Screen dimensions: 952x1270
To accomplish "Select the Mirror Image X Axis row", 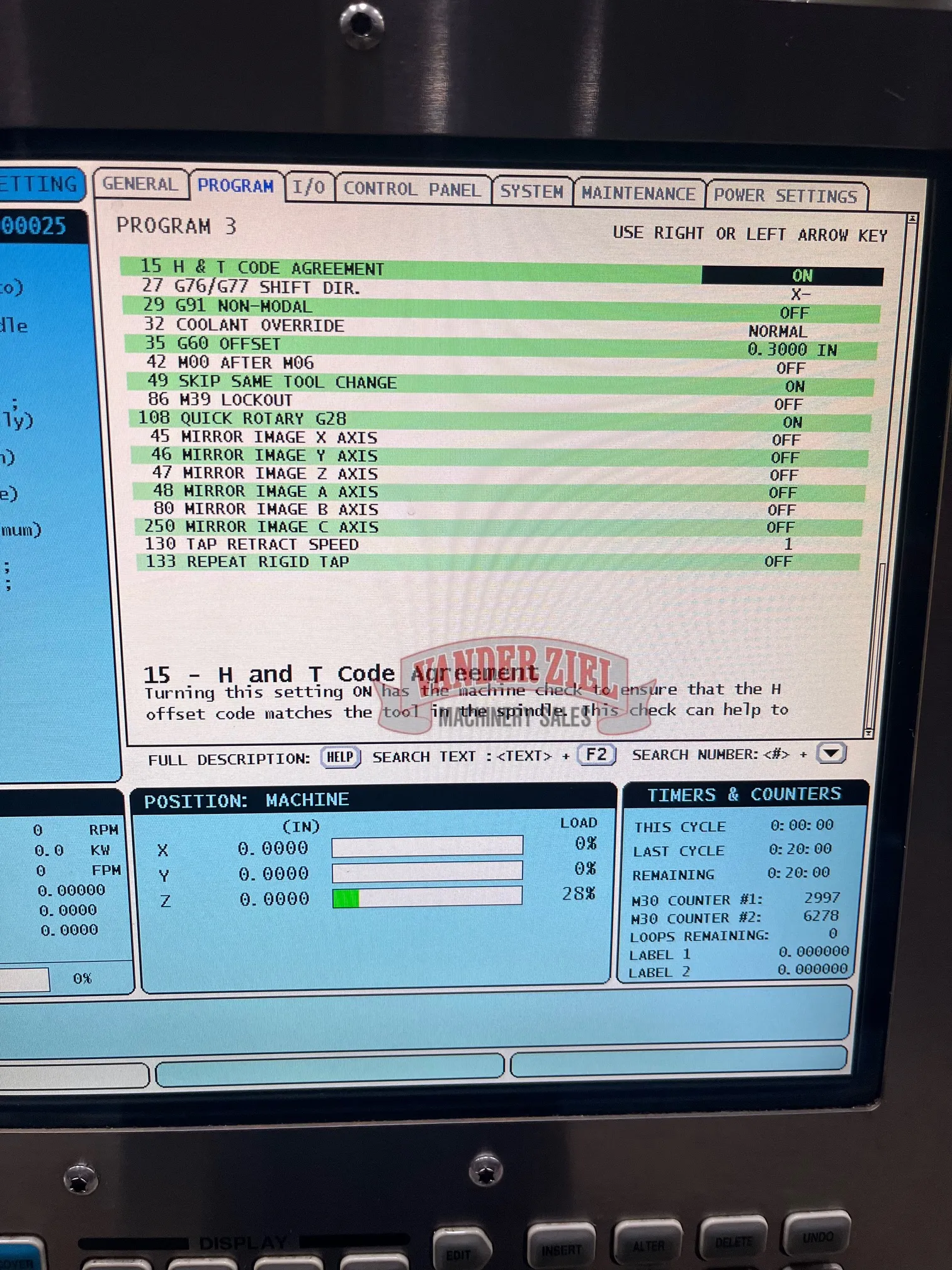I will (264, 437).
